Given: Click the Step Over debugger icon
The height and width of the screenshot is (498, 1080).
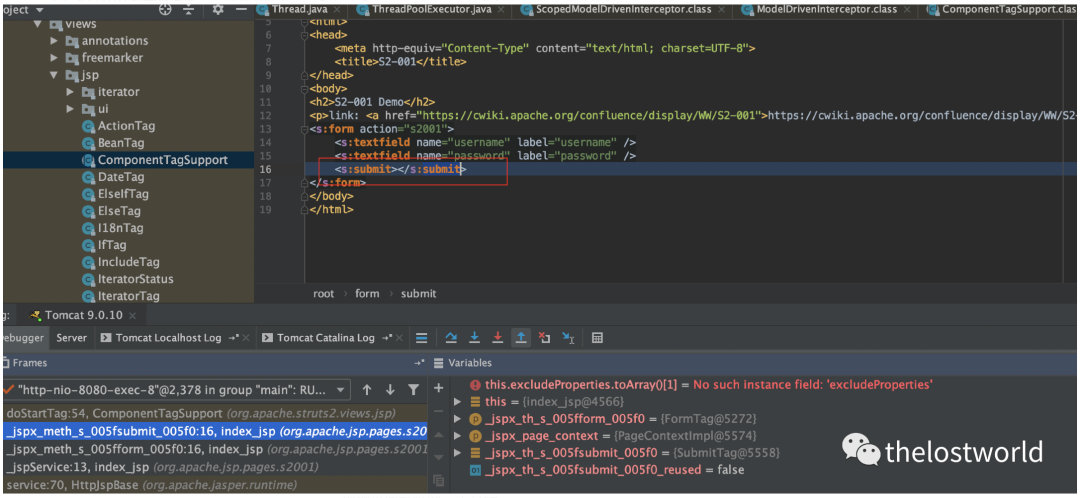Looking at the screenshot, I should [451, 338].
